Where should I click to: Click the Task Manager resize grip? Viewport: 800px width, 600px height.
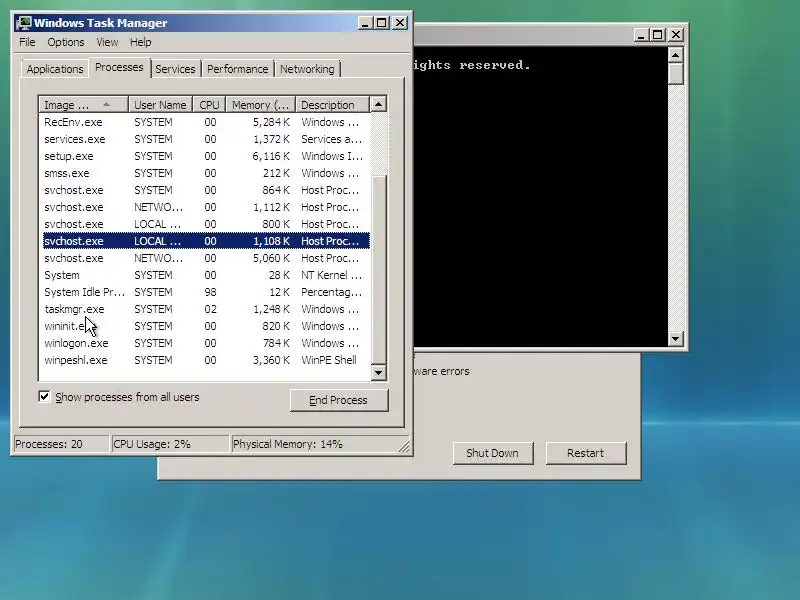[x=404, y=447]
